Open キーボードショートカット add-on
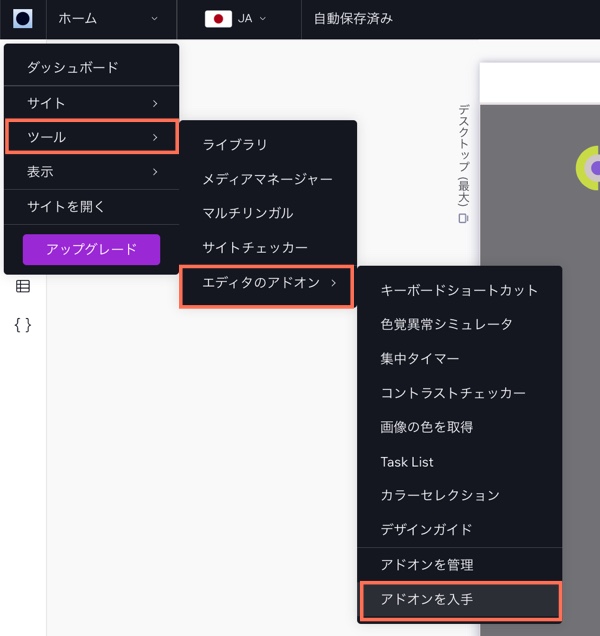Screen dimensions: 600x636 pyautogui.click(x=460, y=290)
